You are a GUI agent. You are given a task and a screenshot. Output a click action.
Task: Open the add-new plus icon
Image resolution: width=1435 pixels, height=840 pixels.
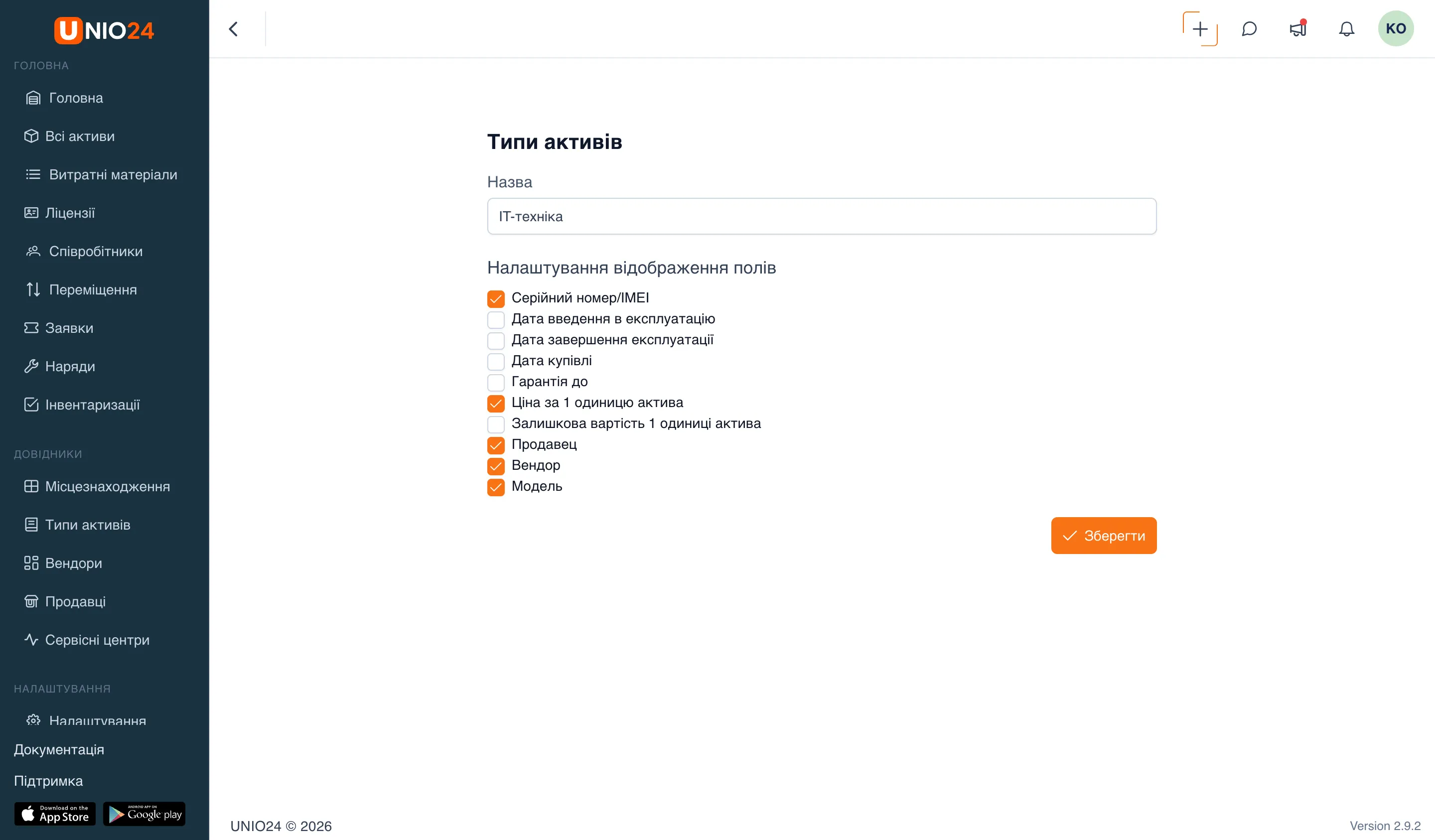(1200, 29)
